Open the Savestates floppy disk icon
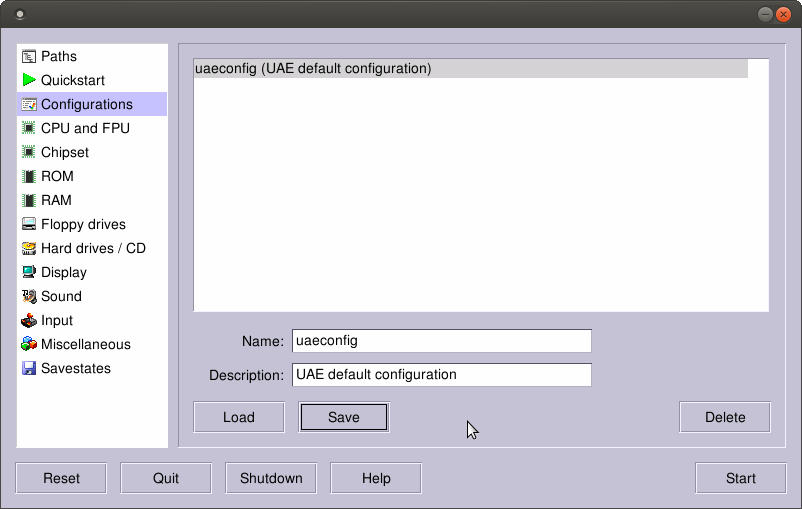Screen dimensions: 802x509 click(x=29, y=369)
